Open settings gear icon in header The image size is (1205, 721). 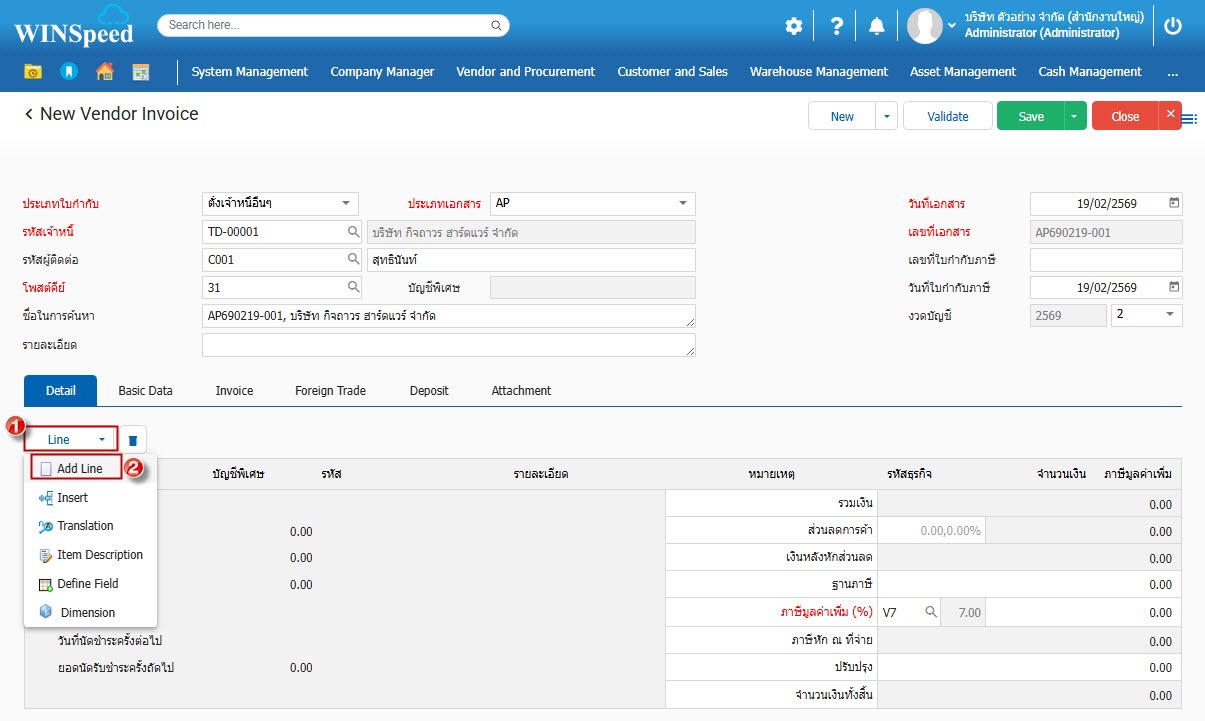tap(793, 27)
